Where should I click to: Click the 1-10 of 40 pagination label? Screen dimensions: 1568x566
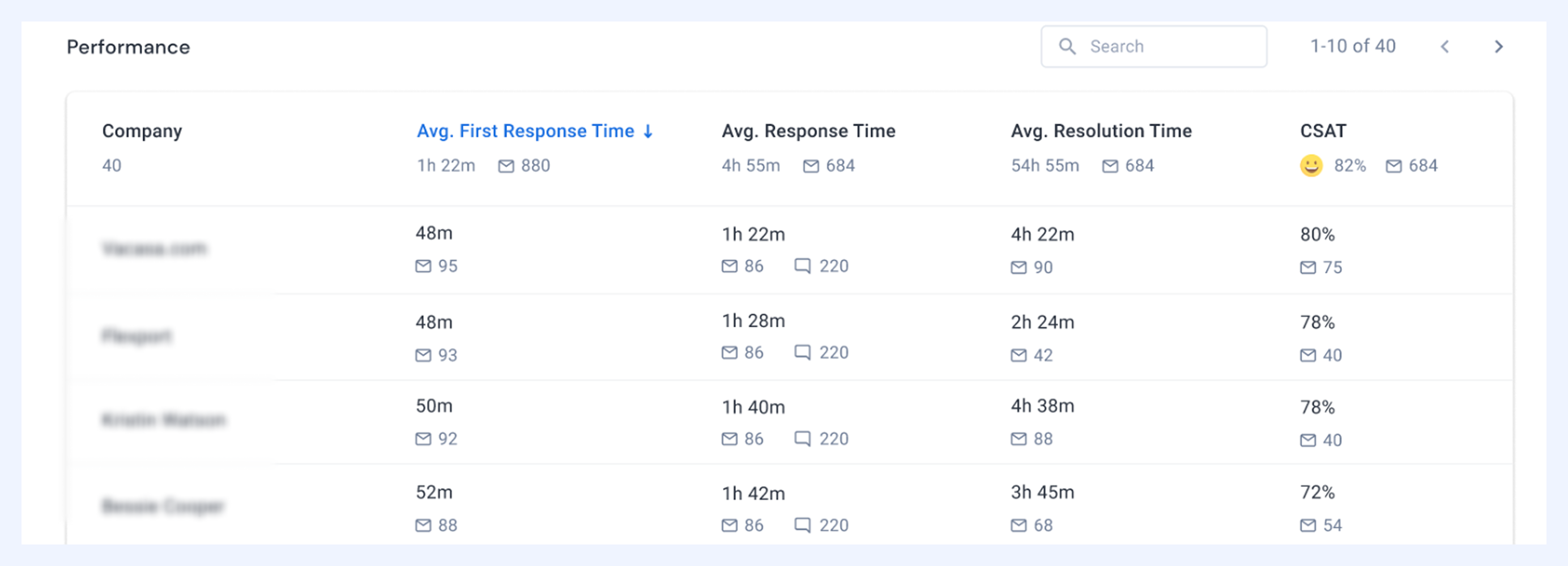tap(1353, 46)
